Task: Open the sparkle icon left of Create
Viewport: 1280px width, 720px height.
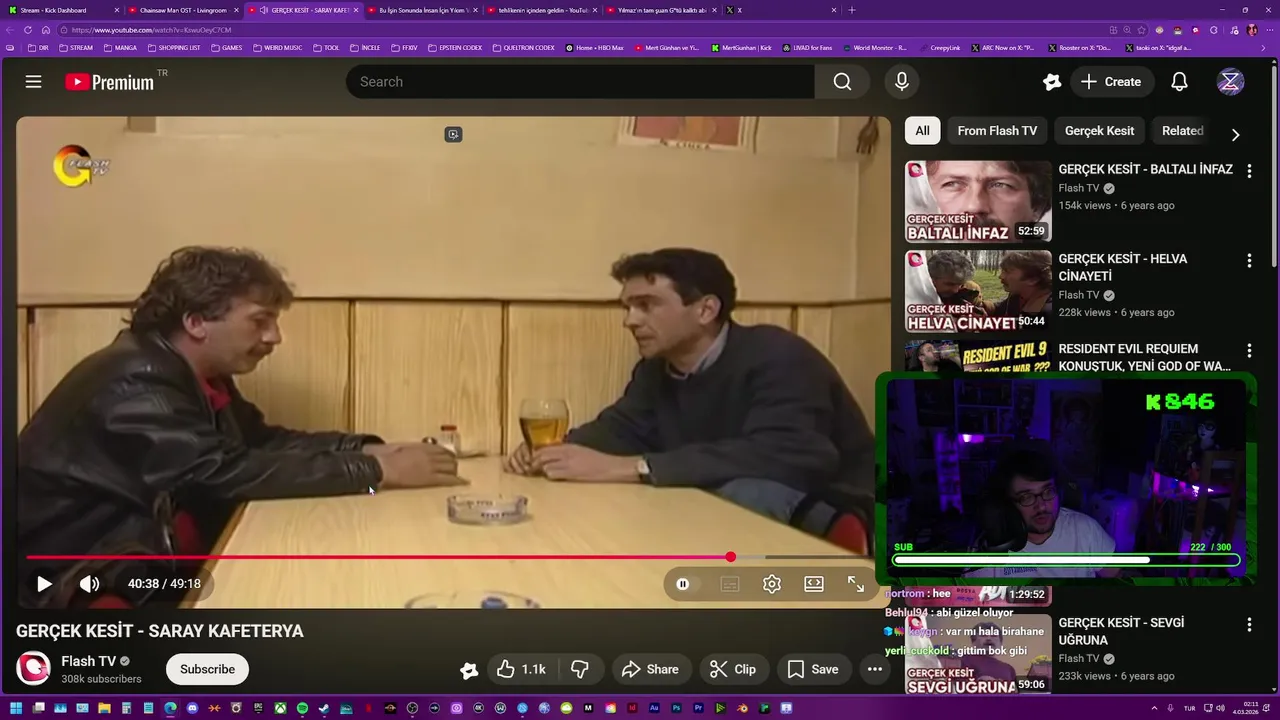Action: [1051, 82]
